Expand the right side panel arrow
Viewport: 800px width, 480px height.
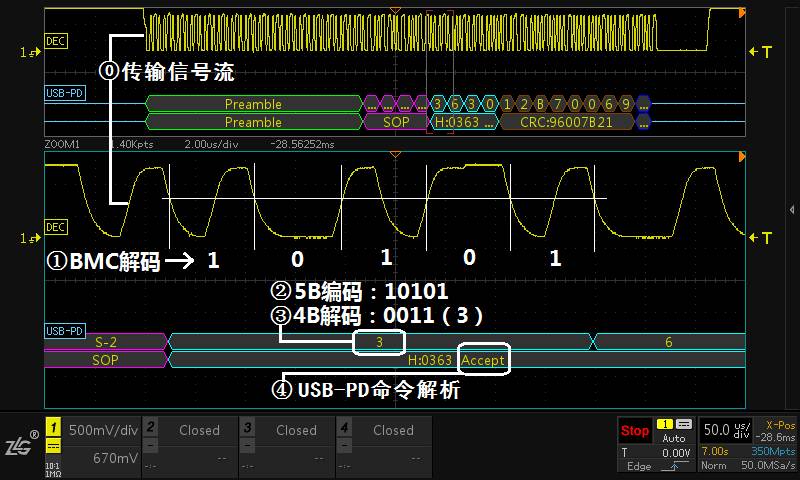792,209
